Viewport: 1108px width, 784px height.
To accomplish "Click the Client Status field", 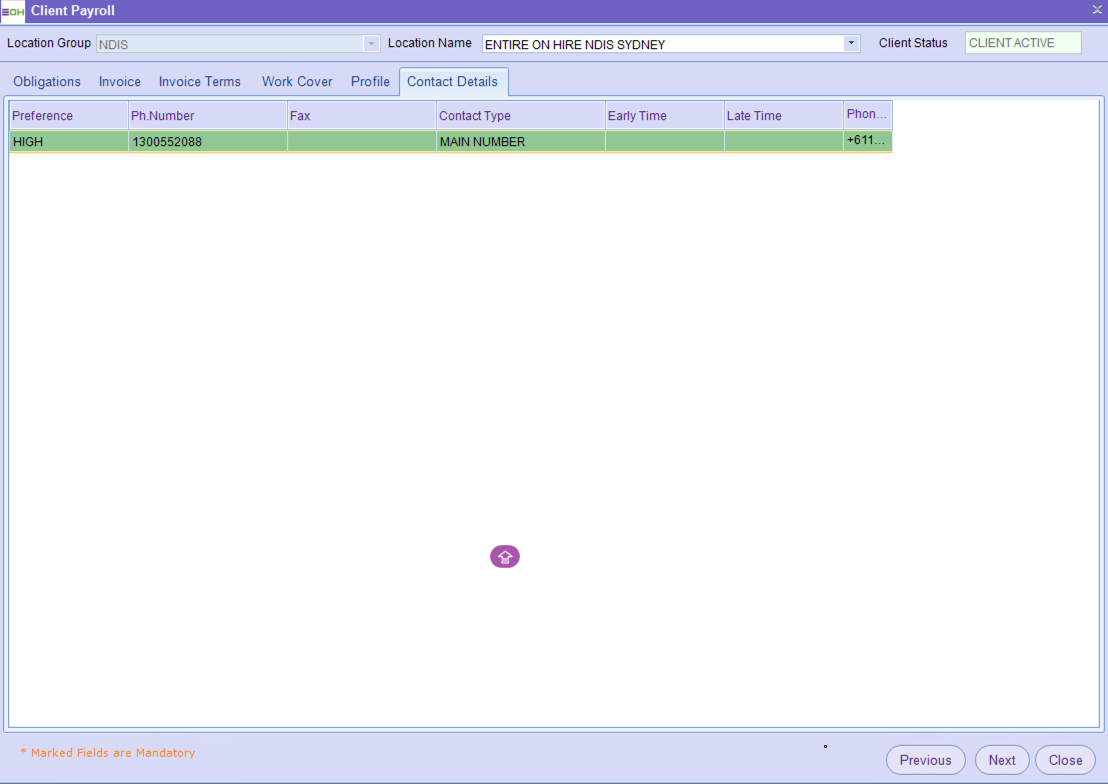I will (x=1022, y=43).
